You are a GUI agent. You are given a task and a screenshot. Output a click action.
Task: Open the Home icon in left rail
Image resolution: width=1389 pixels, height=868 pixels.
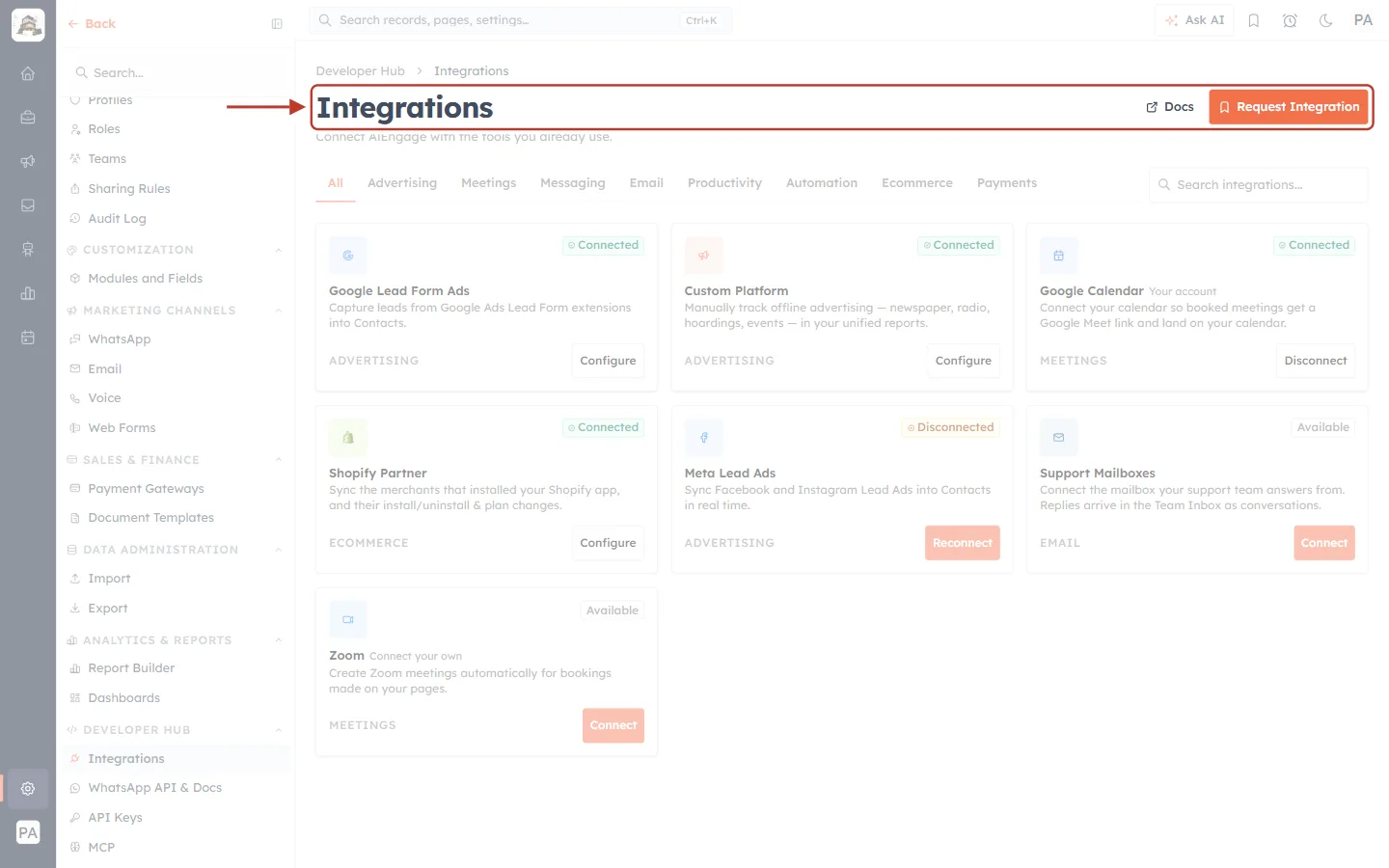[x=28, y=73]
